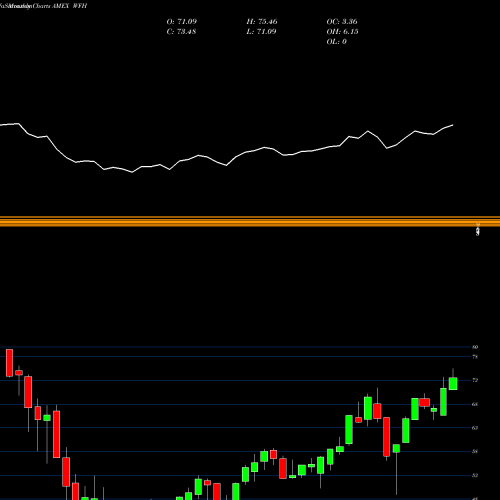
Task: Click the 72 price axis label
Action: pyautogui.click(x=475, y=380)
